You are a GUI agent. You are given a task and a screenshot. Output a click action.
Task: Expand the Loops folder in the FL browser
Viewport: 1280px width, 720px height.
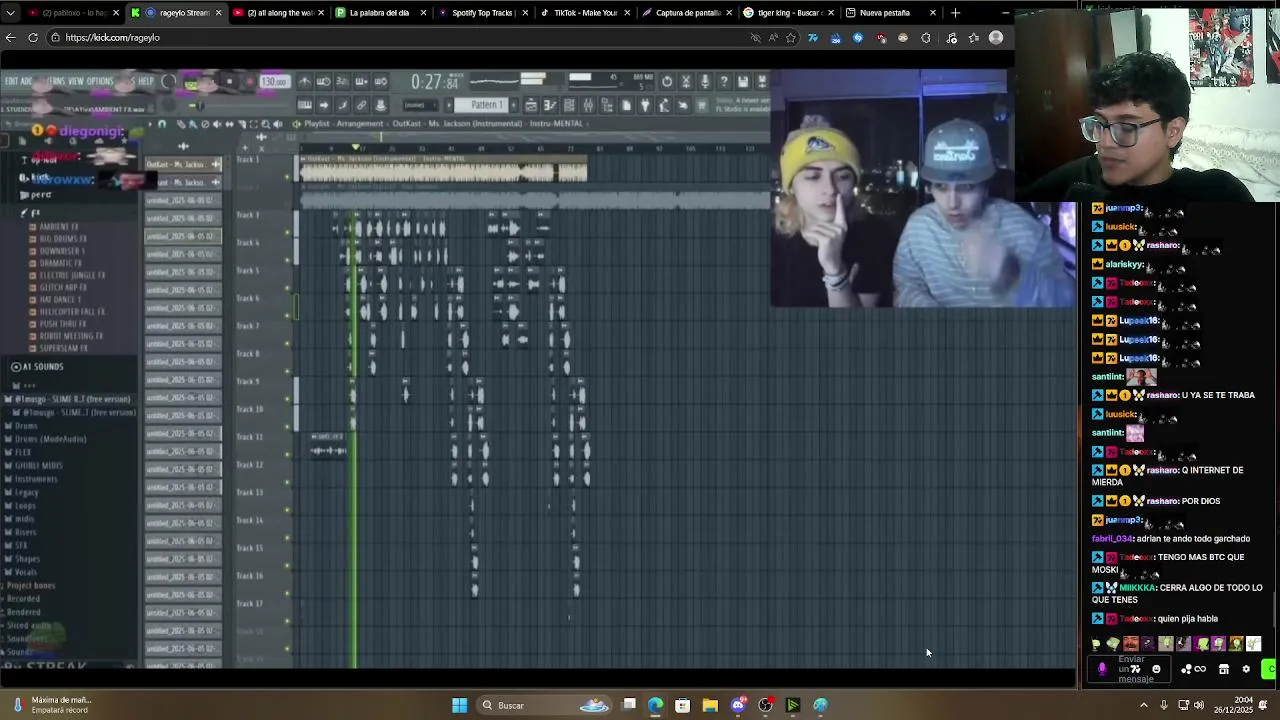pyautogui.click(x=25, y=505)
